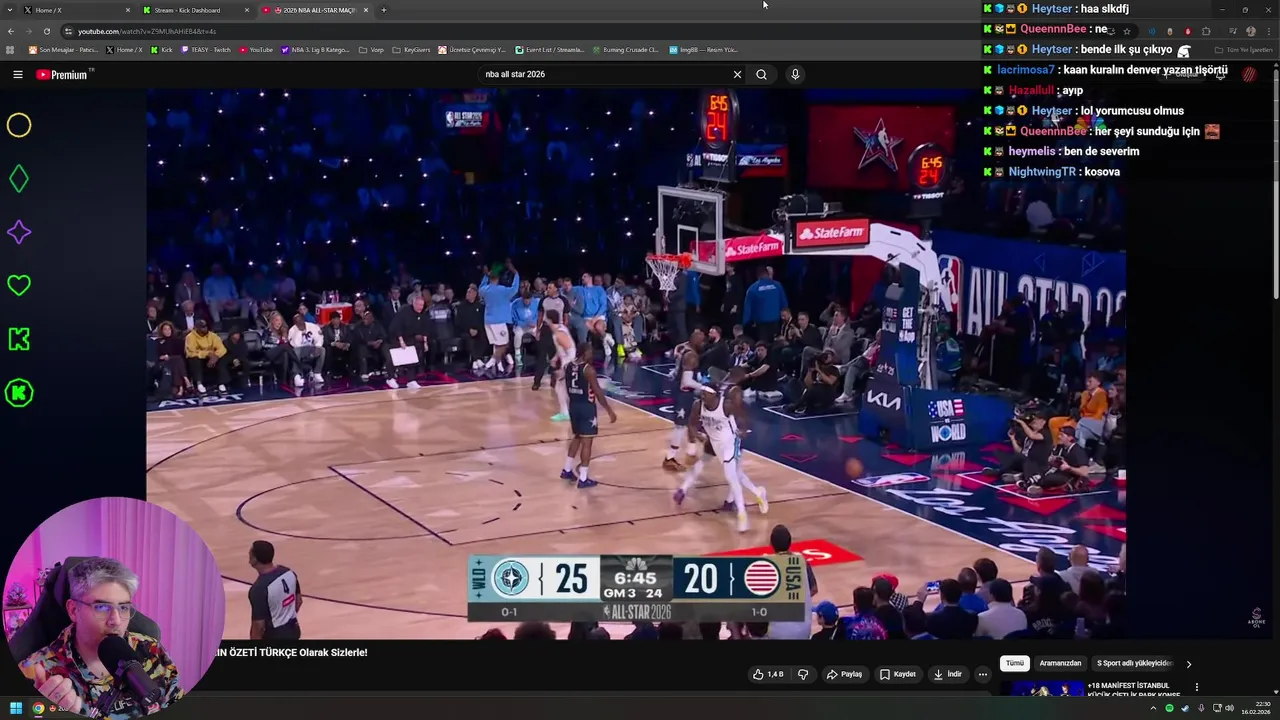Open the ImgBB bookmark
The height and width of the screenshot is (720, 1280).
coord(703,49)
